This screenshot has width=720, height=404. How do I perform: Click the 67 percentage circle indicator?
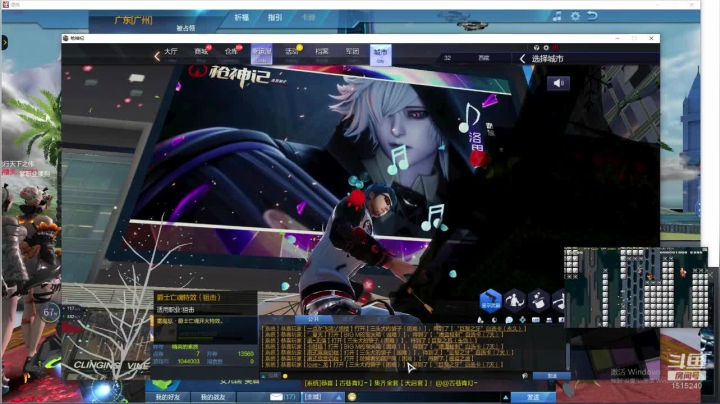(50, 313)
